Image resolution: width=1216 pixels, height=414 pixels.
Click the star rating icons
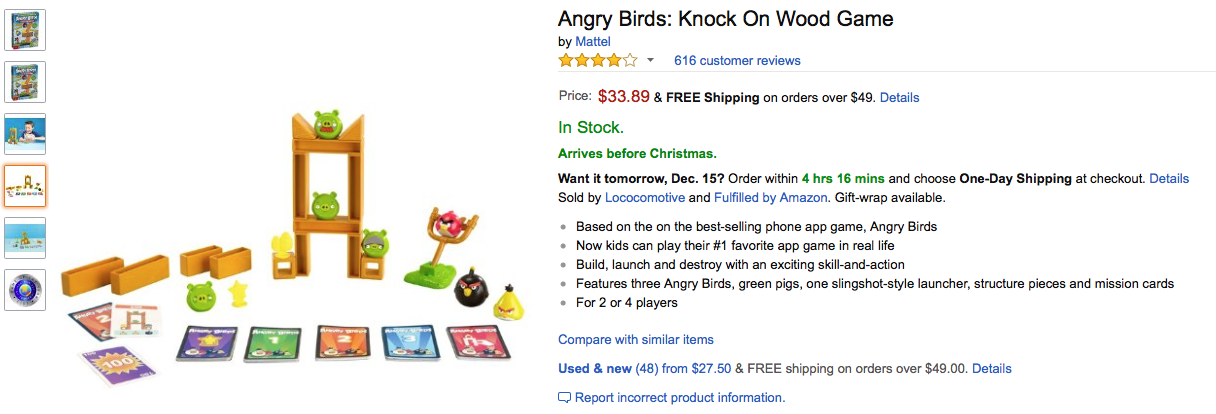coord(597,61)
